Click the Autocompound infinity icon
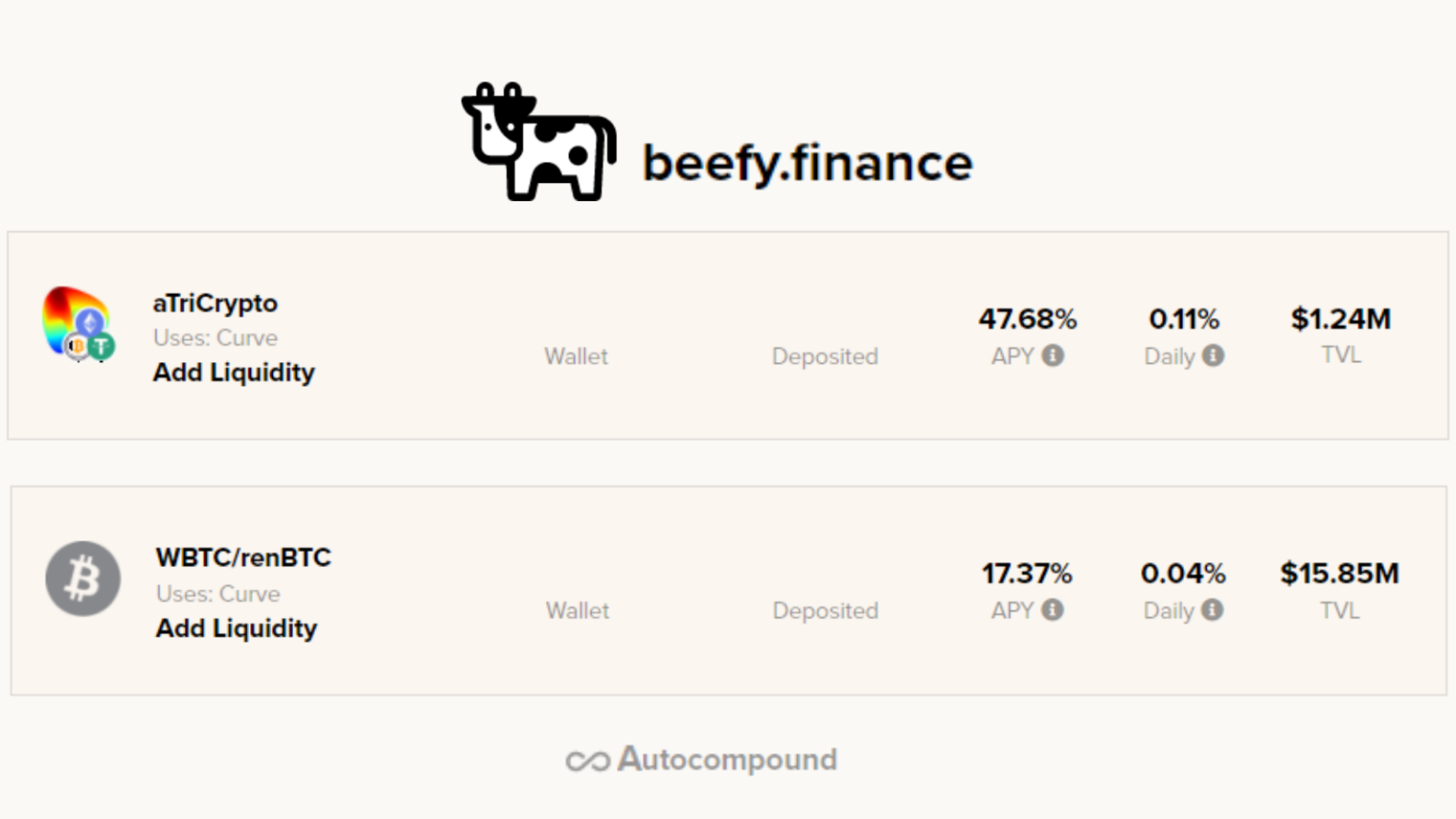This screenshot has height=819, width=1456. (x=589, y=759)
